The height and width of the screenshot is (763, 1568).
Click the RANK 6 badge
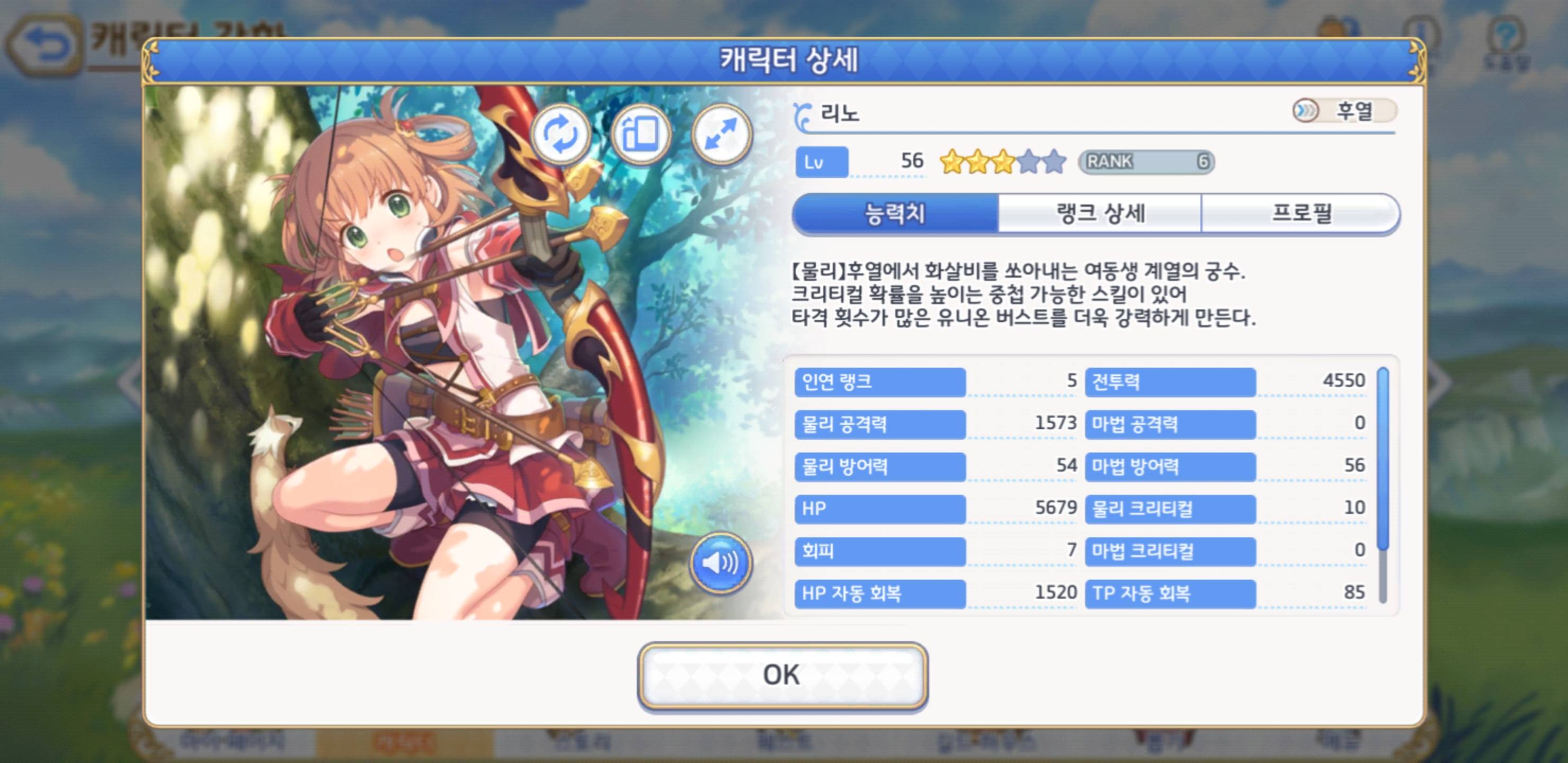(1146, 162)
